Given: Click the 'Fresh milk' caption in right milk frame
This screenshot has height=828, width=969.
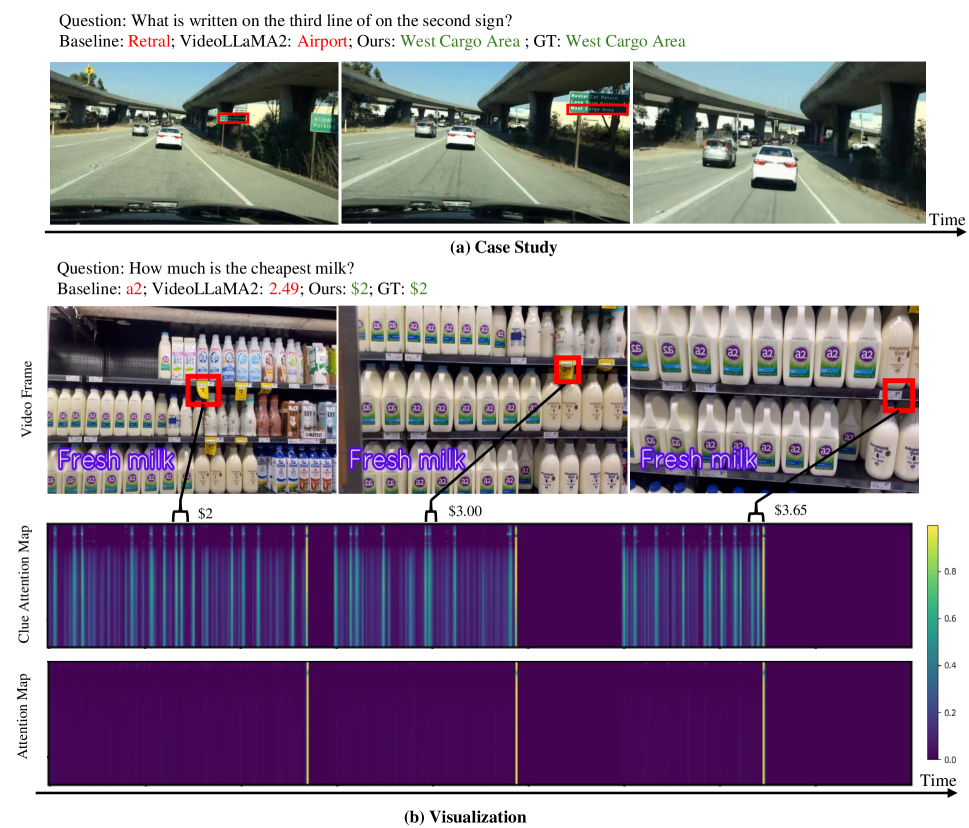Looking at the screenshot, I should coord(698,459).
